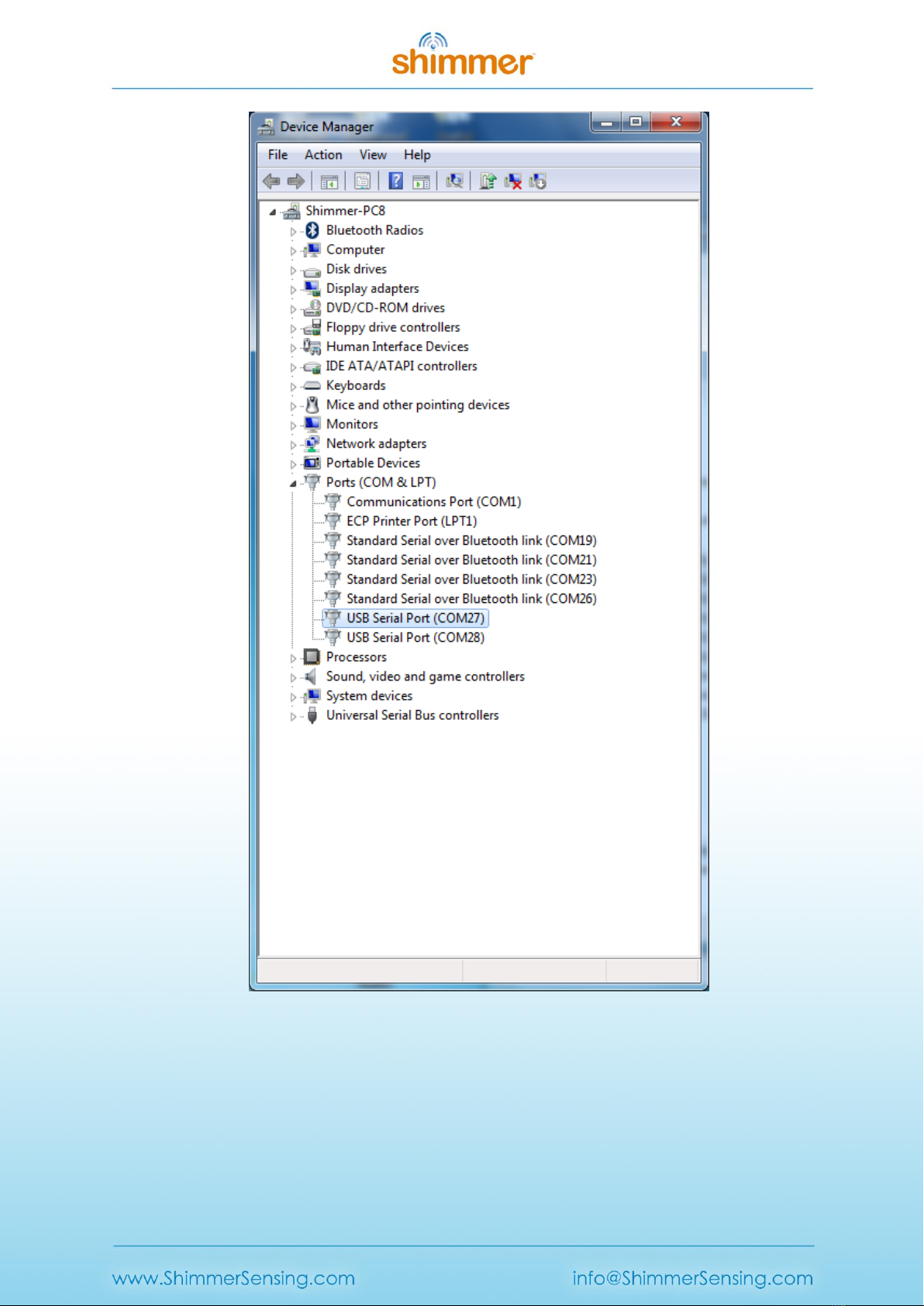Expand the System devices node

point(293,697)
